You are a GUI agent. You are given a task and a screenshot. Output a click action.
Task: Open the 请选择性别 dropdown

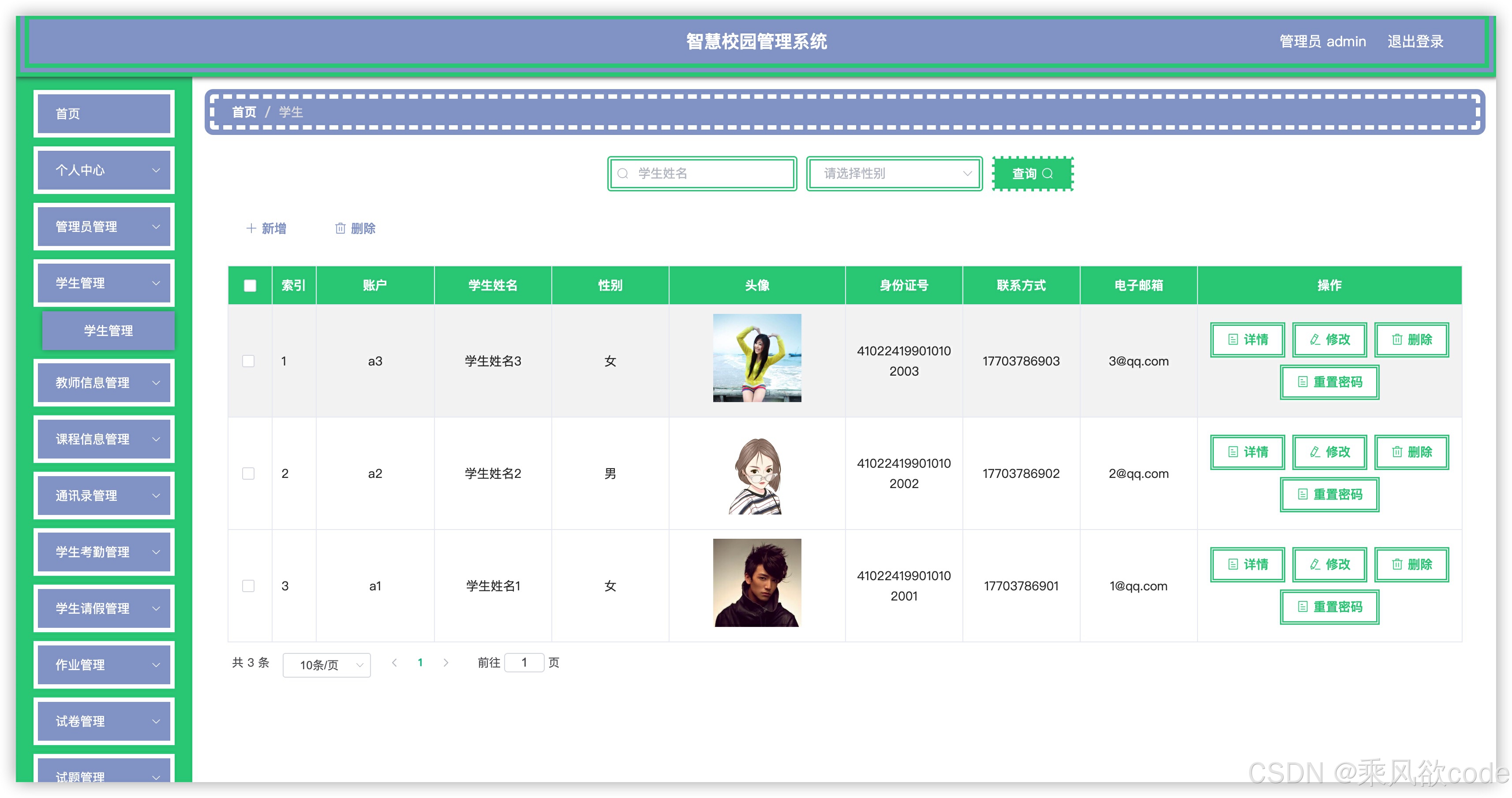(x=894, y=174)
